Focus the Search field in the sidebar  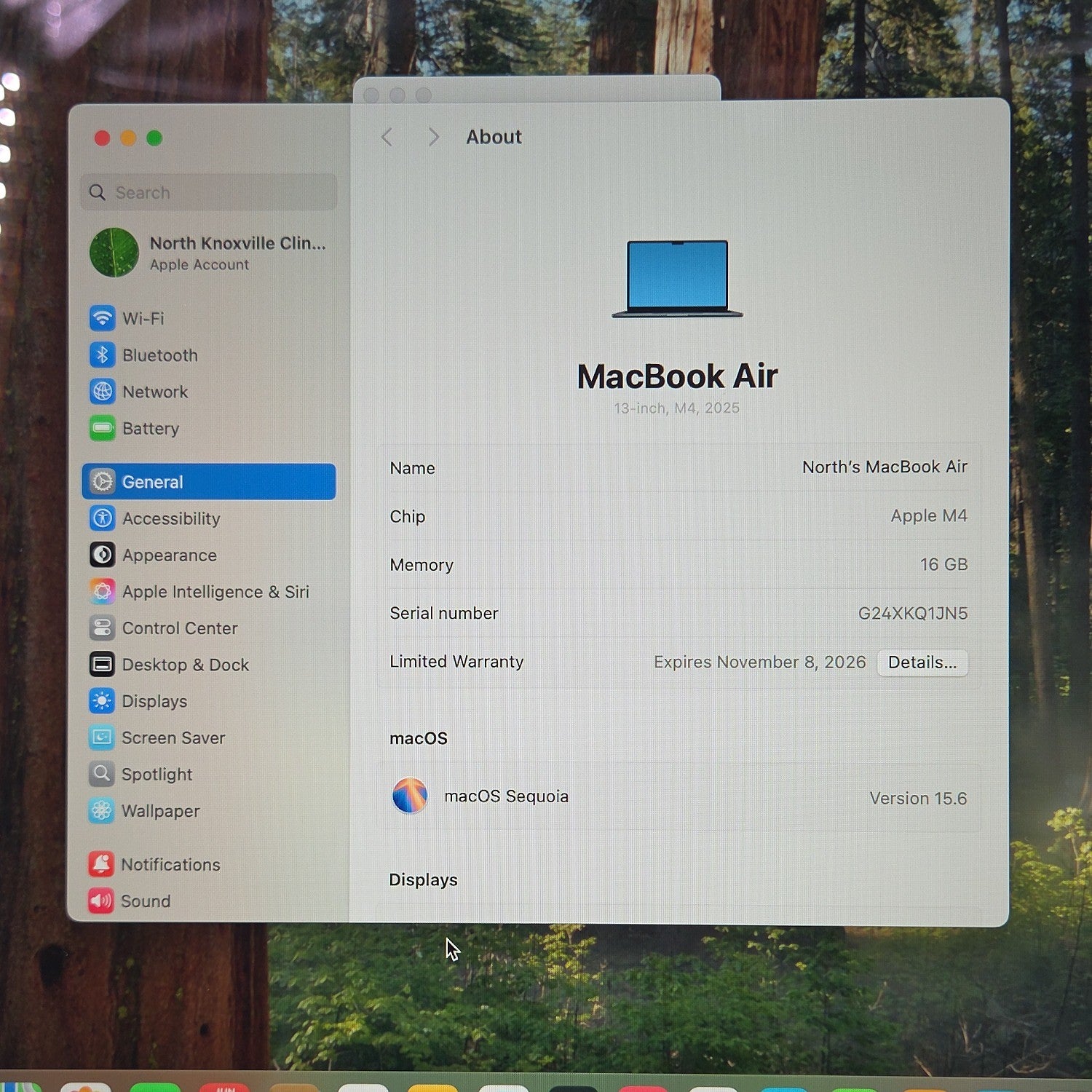point(209,192)
